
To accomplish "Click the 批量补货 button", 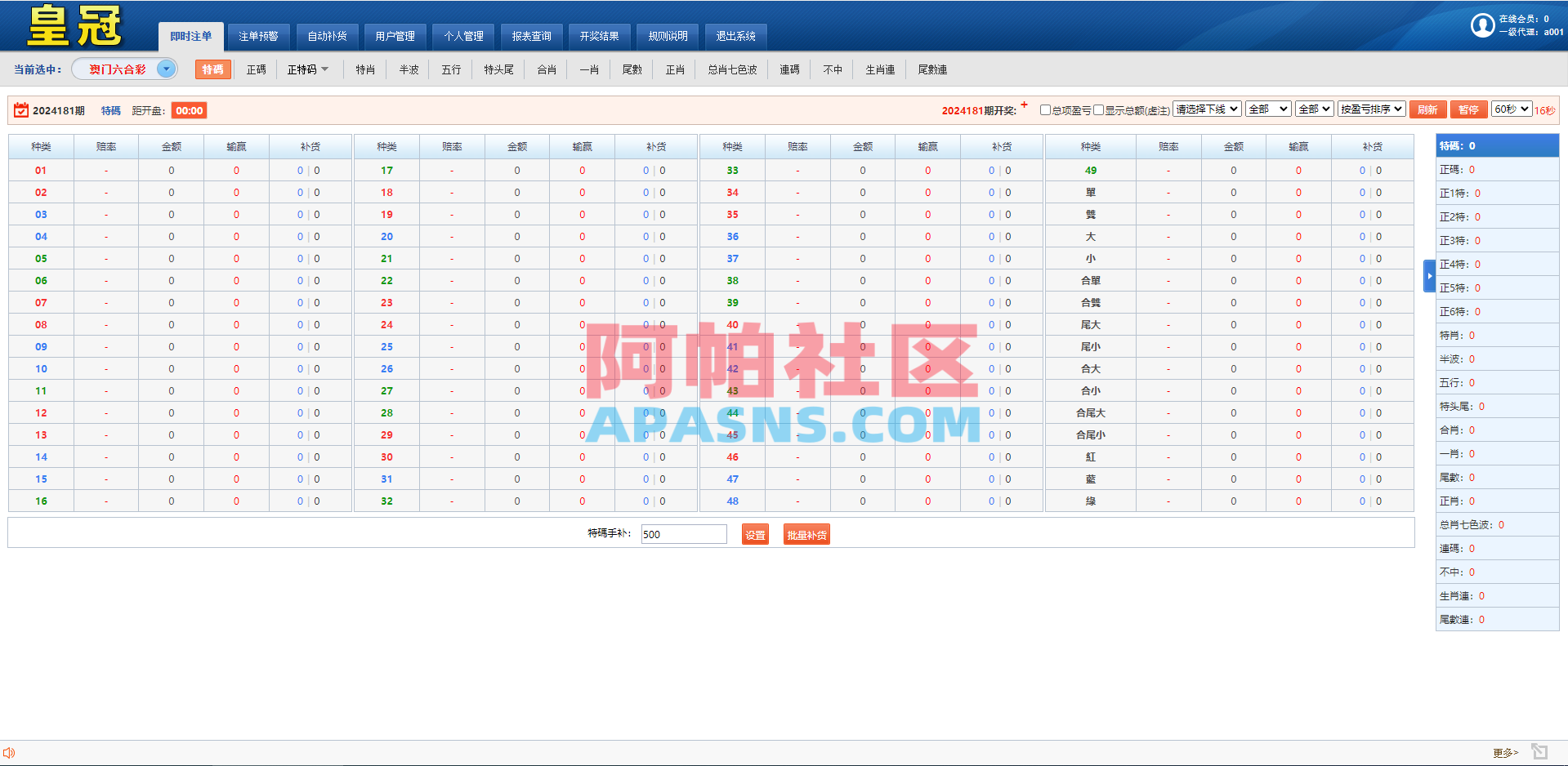I will (806, 534).
